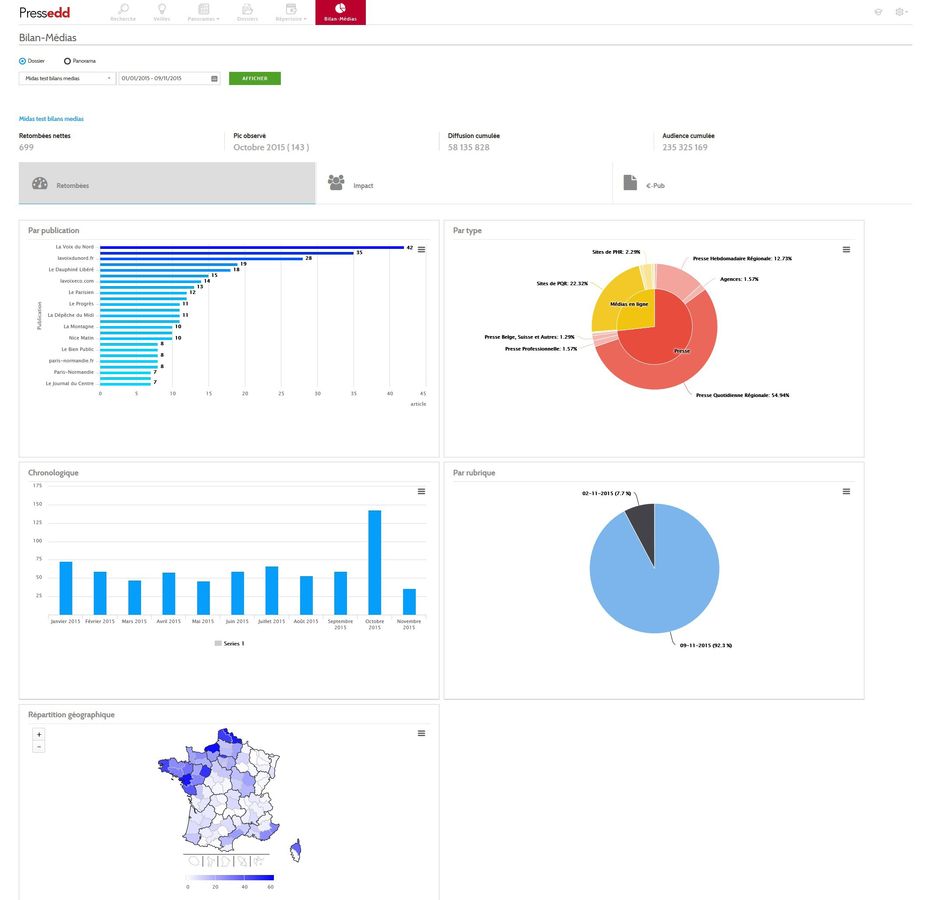931x900 pixels.
Task: Click the green AFFICHER button
Action: 254,78
